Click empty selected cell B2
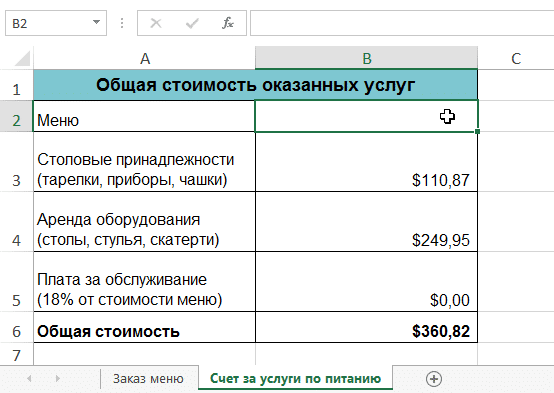The image size is (554, 393). 366,116
